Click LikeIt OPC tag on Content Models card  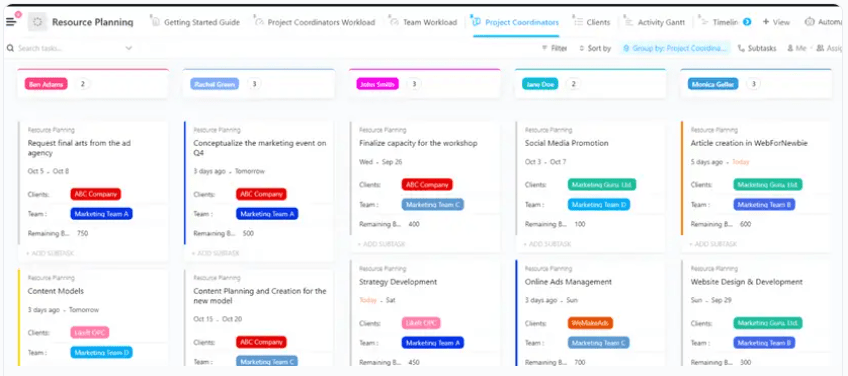[x=89, y=332]
